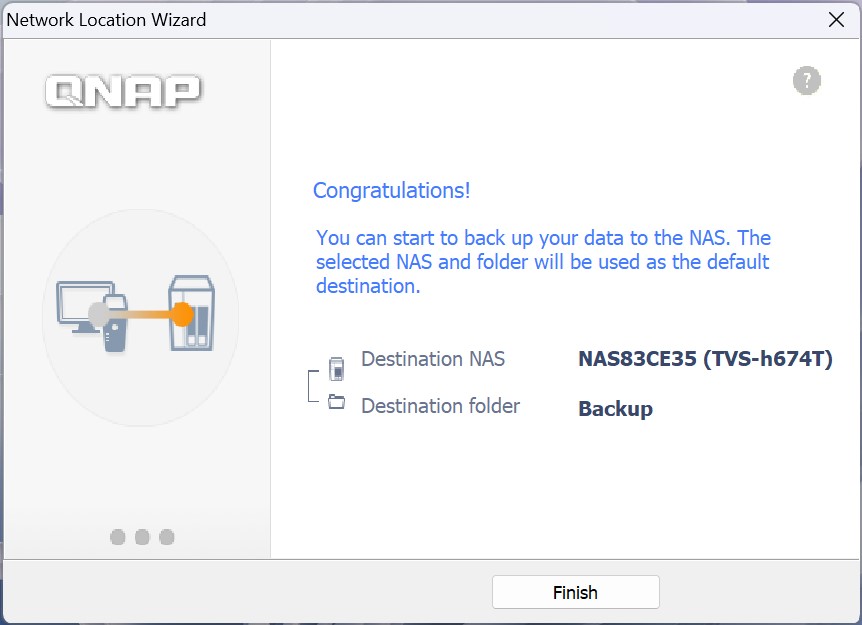
Task: Click the NAS83CE35 (TVS-h674T) name
Action: point(705,359)
